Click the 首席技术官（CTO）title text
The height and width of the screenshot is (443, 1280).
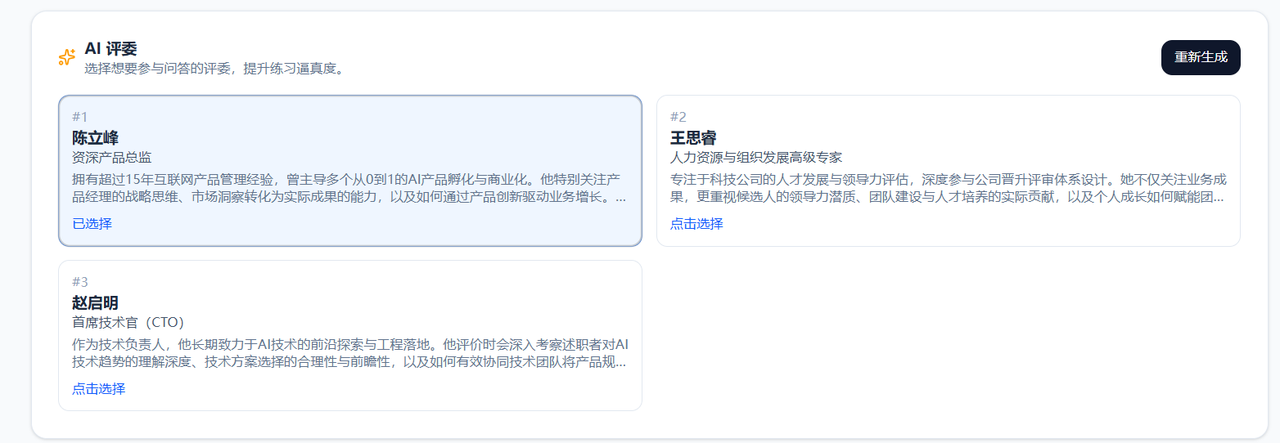(128, 322)
